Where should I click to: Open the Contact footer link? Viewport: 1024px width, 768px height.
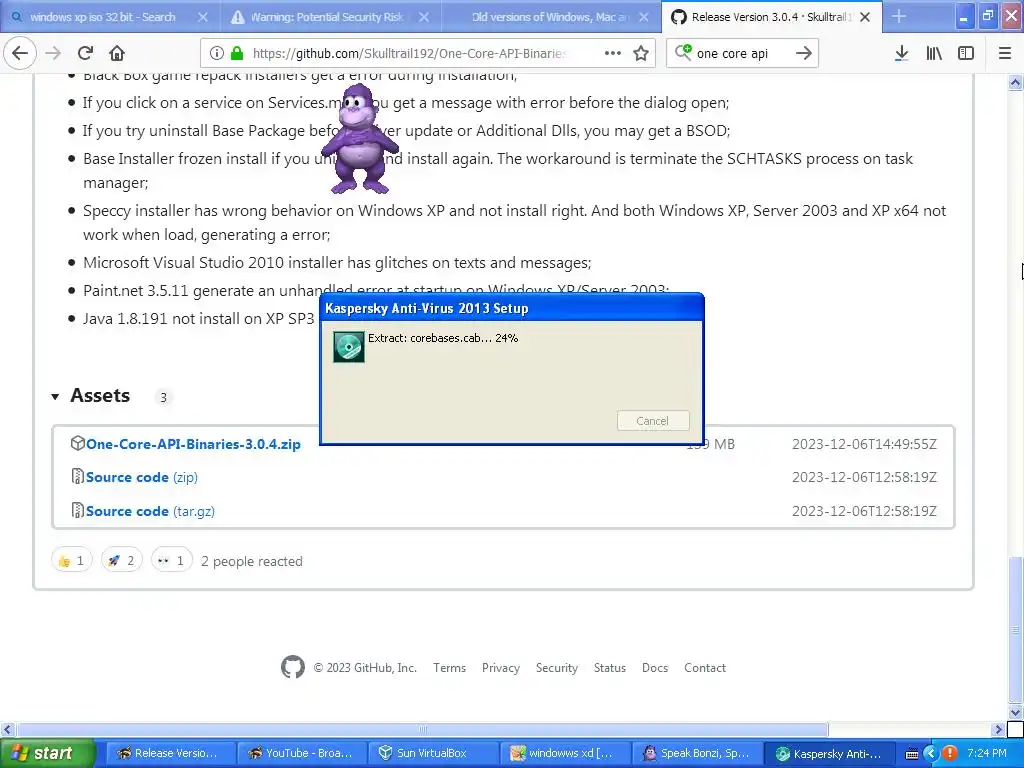(x=705, y=667)
